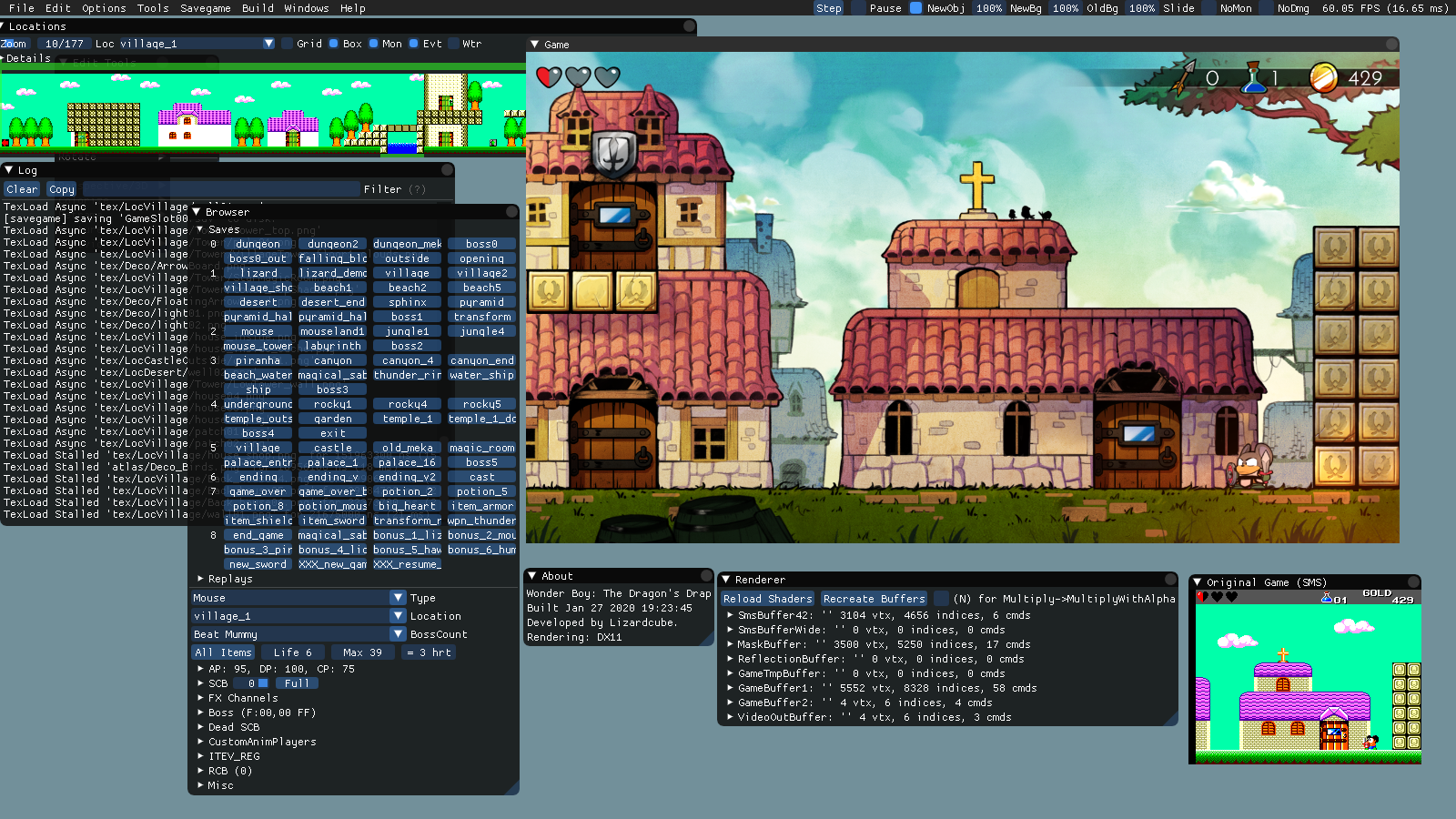Open the Tools menu

tap(153, 8)
